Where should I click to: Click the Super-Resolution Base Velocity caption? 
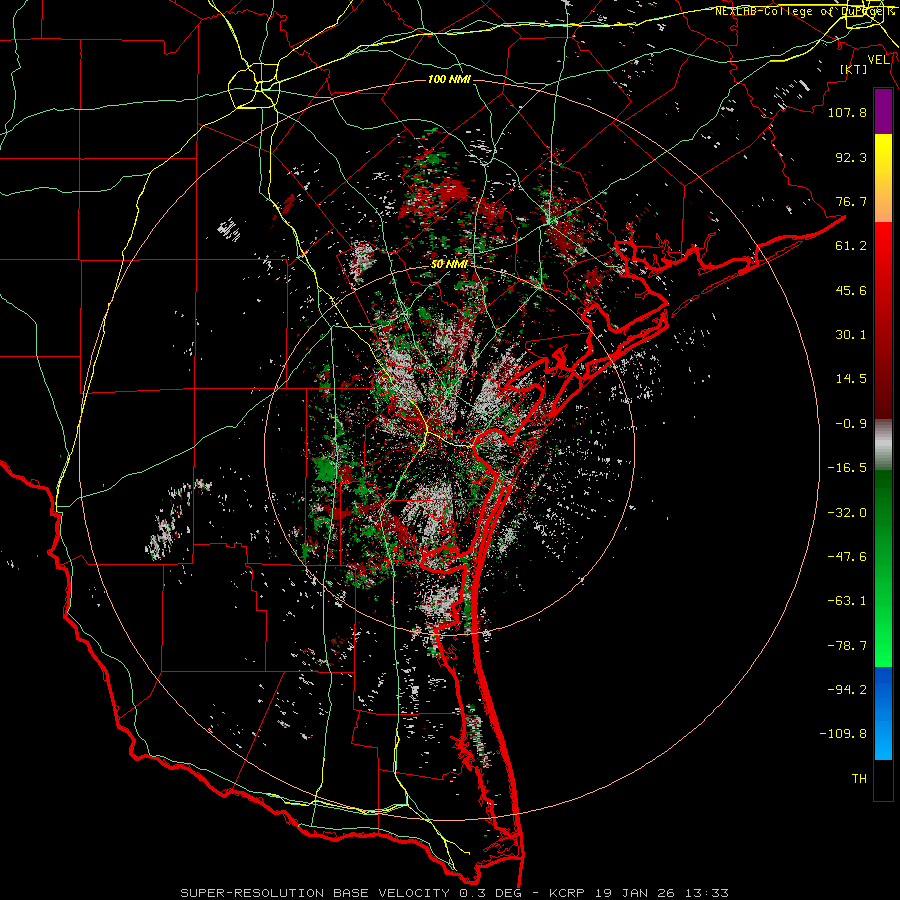tap(455, 893)
